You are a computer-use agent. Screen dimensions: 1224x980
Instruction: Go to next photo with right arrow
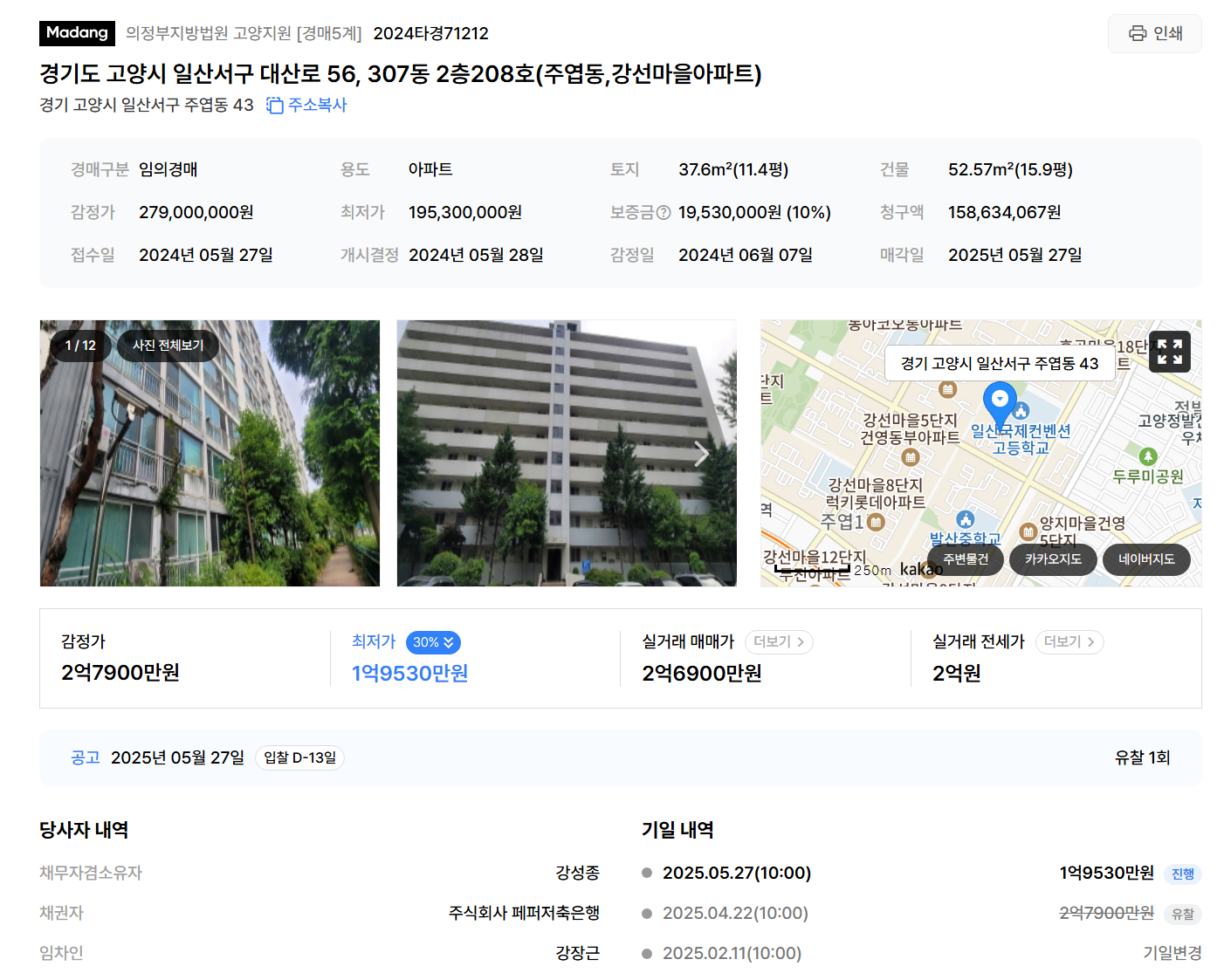[700, 454]
